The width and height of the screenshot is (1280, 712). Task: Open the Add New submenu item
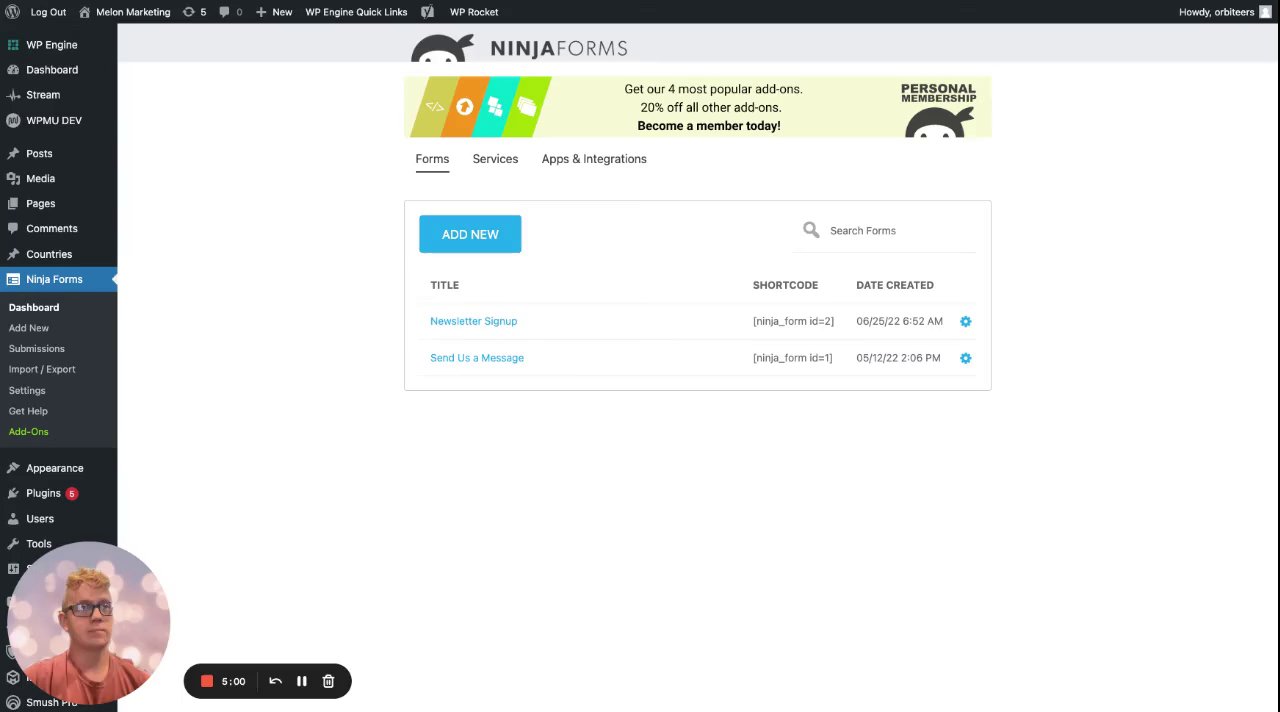(29, 328)
